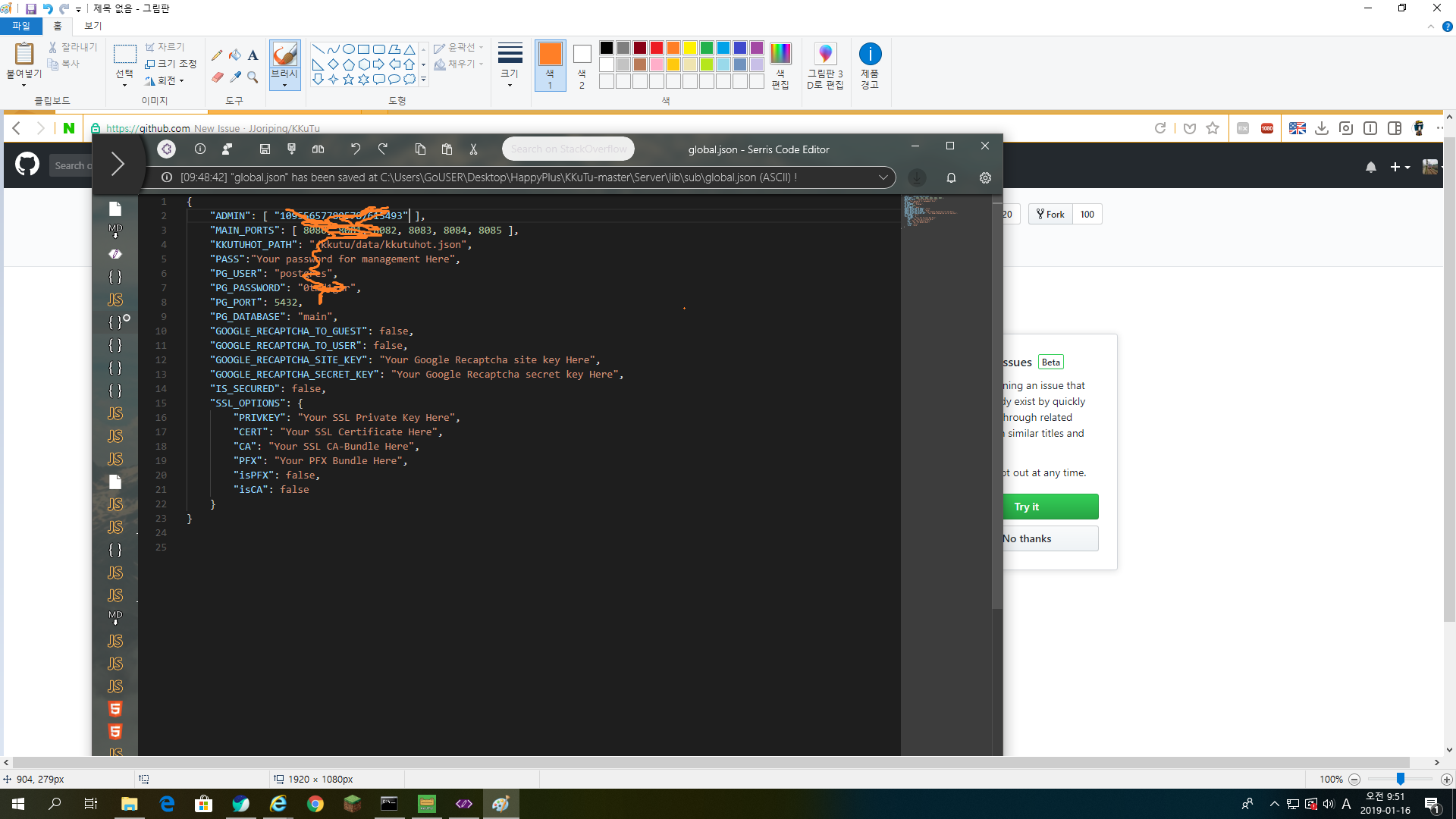Select the Fill bucket tool in Paint
This screenshot has width=1456, height=819.
[x=235, y=55]
